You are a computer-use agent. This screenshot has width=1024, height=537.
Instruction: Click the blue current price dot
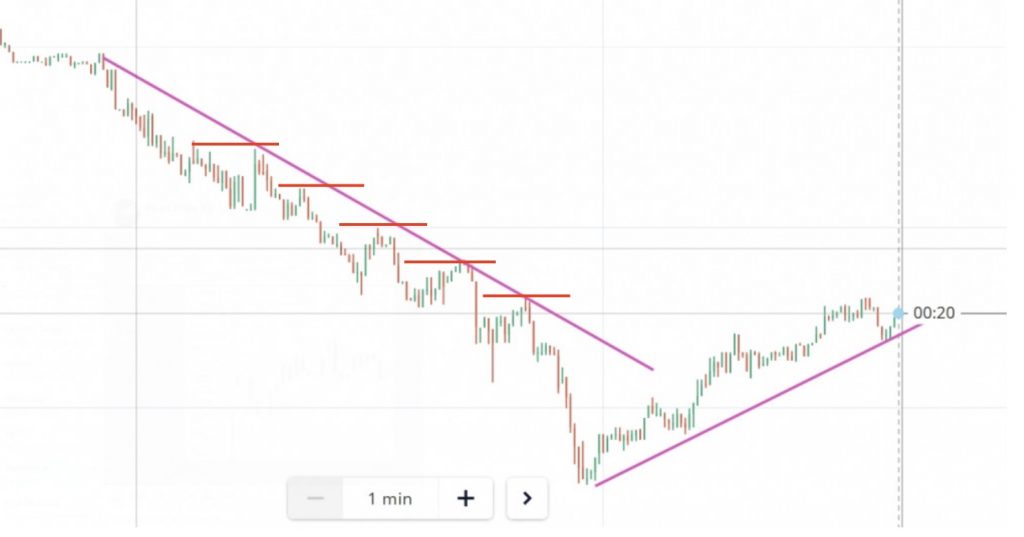[x=898, y=314]
